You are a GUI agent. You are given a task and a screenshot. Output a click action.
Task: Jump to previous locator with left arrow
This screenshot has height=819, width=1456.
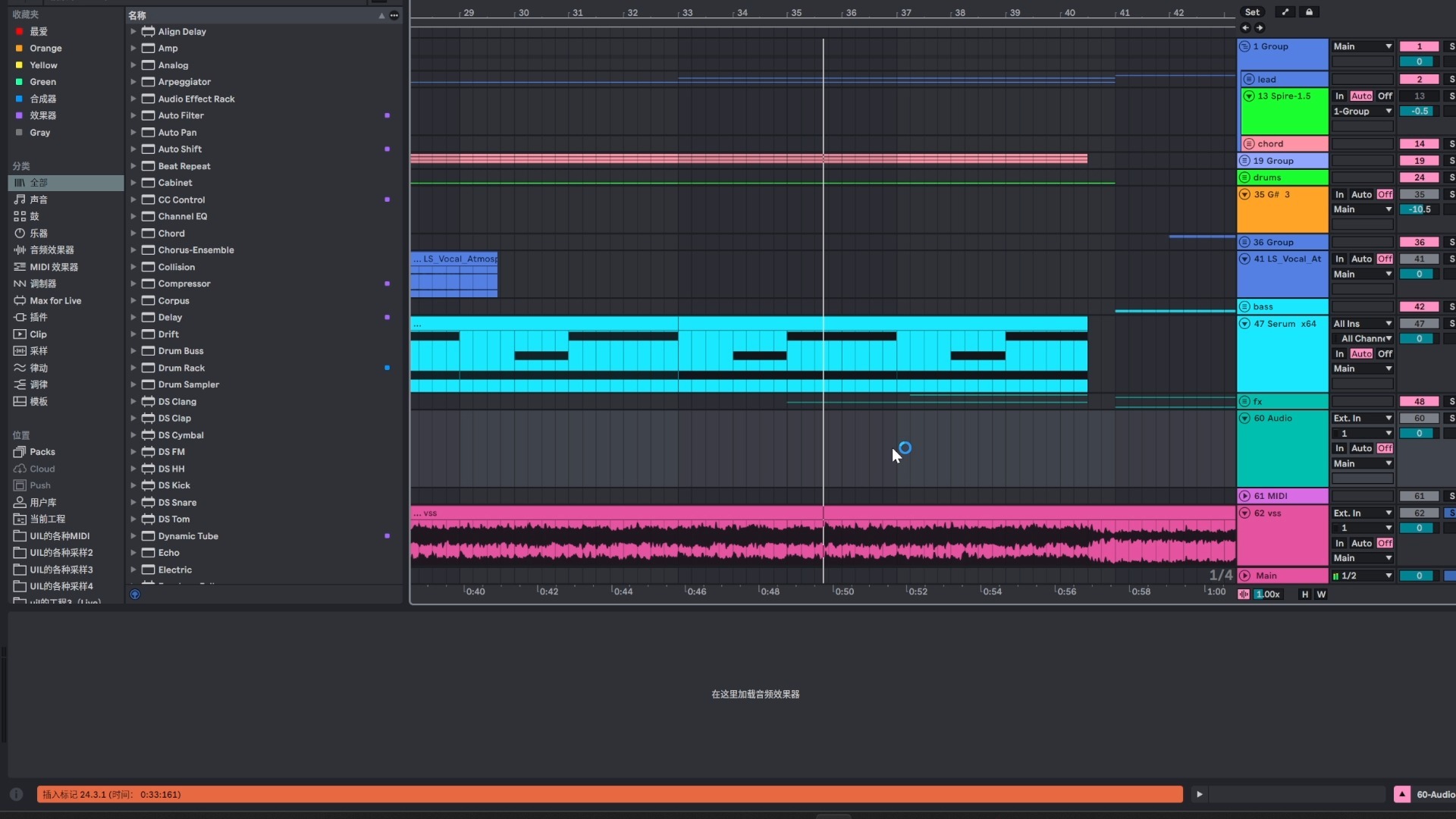[x=1245, y=28]
